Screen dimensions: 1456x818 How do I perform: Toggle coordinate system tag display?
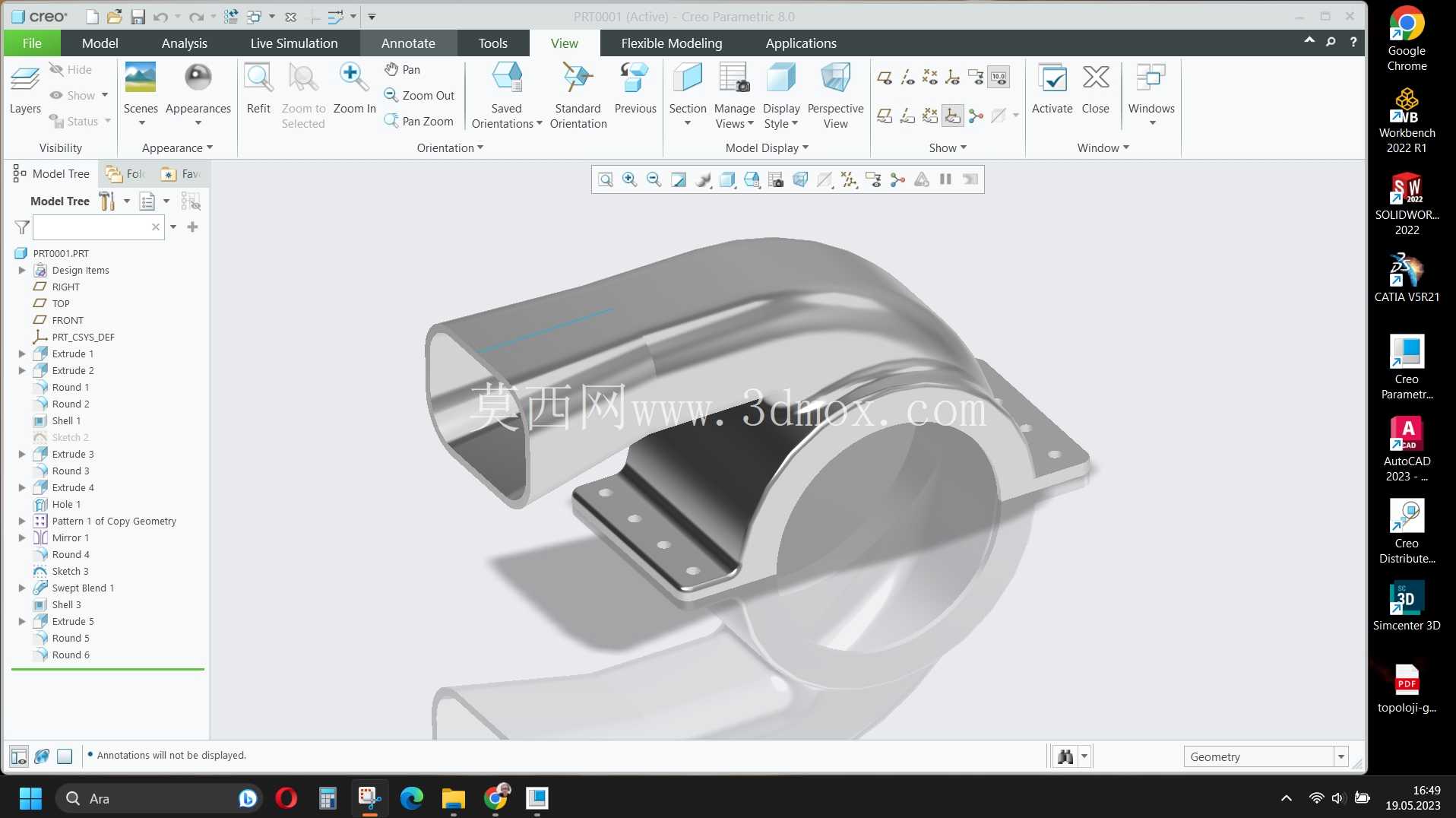[x=952, y=116]
